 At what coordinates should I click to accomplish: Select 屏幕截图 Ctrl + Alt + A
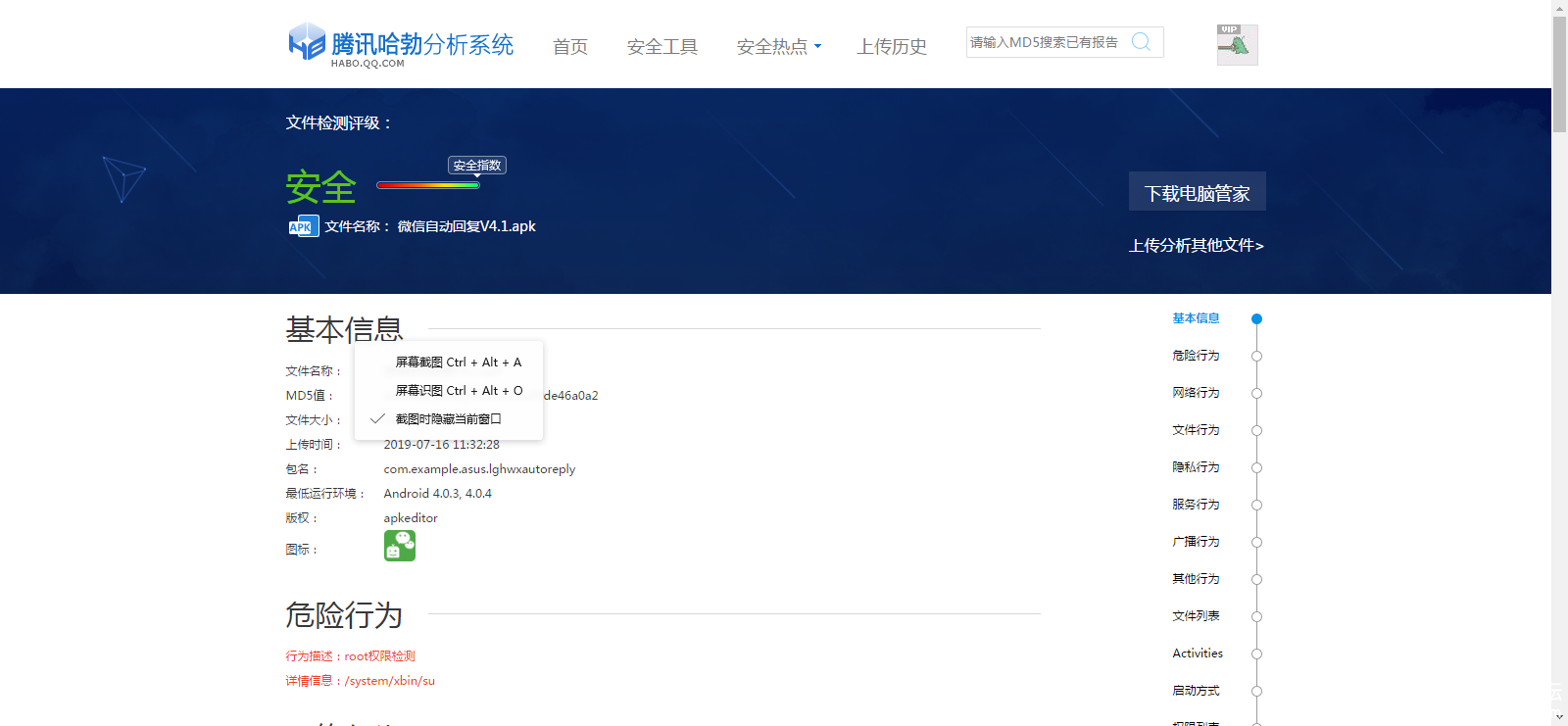click(458, 363)
